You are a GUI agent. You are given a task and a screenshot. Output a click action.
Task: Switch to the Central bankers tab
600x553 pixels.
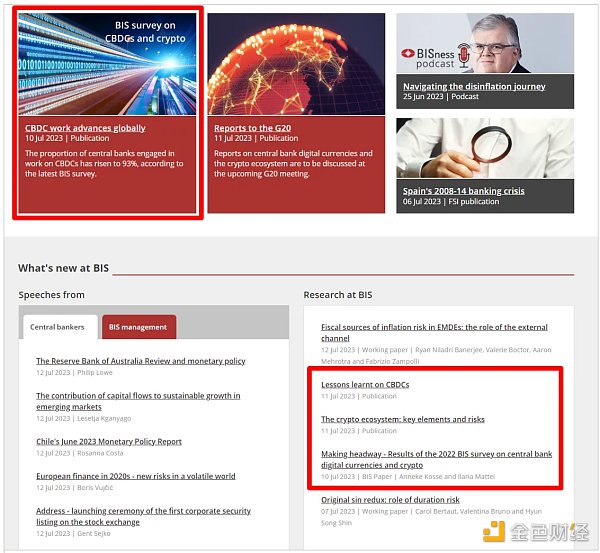[x=60, y=327]
